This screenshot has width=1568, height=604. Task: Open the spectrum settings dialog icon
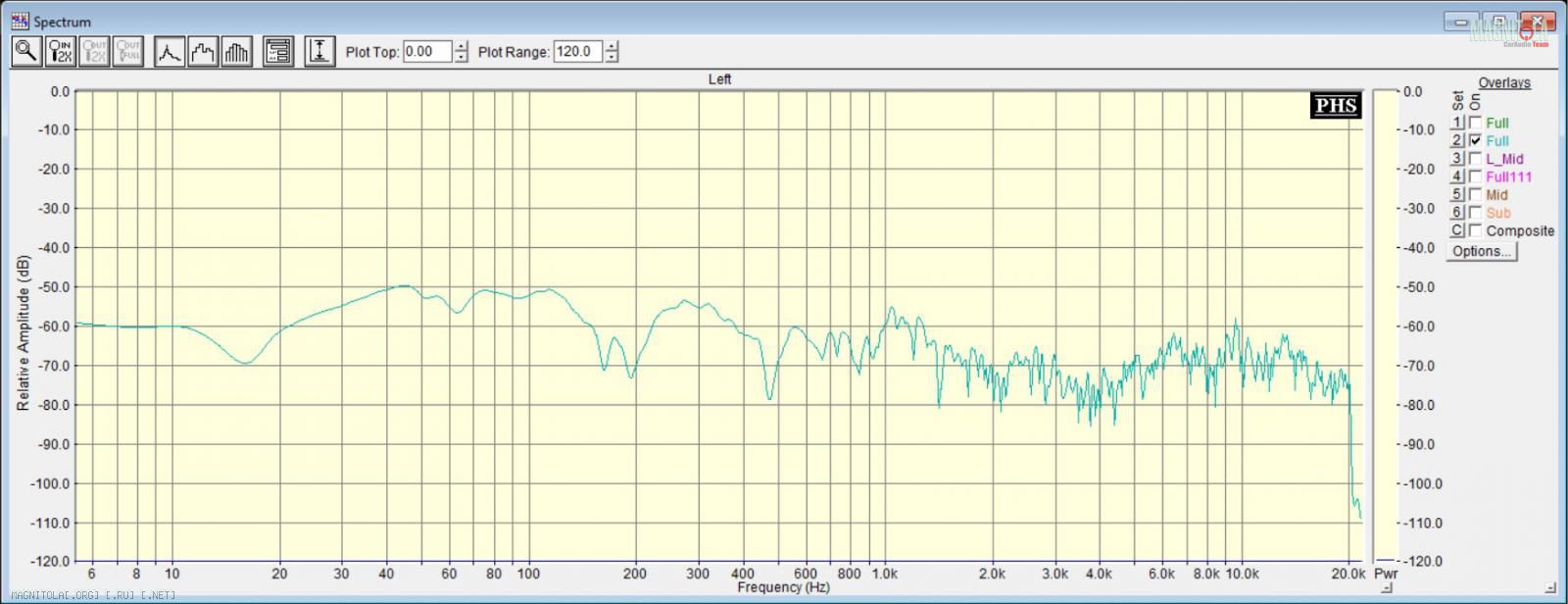click(278, 51)
